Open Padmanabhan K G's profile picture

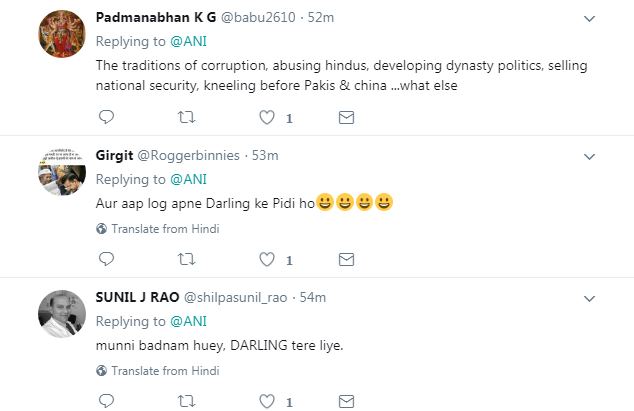tap(59, 38)
